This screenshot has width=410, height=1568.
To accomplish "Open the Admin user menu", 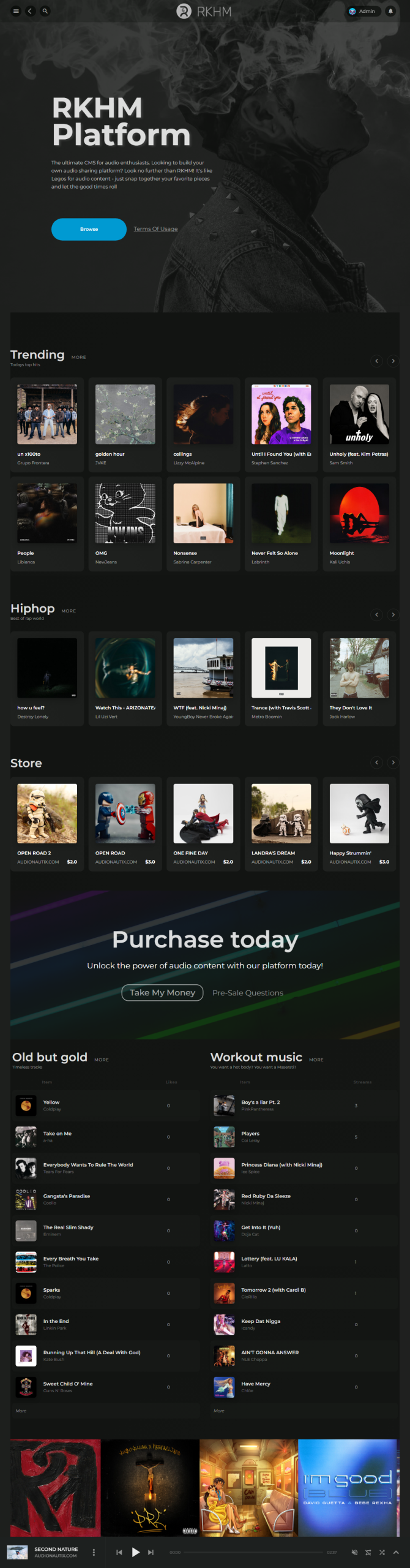I will tap(362, 11).
